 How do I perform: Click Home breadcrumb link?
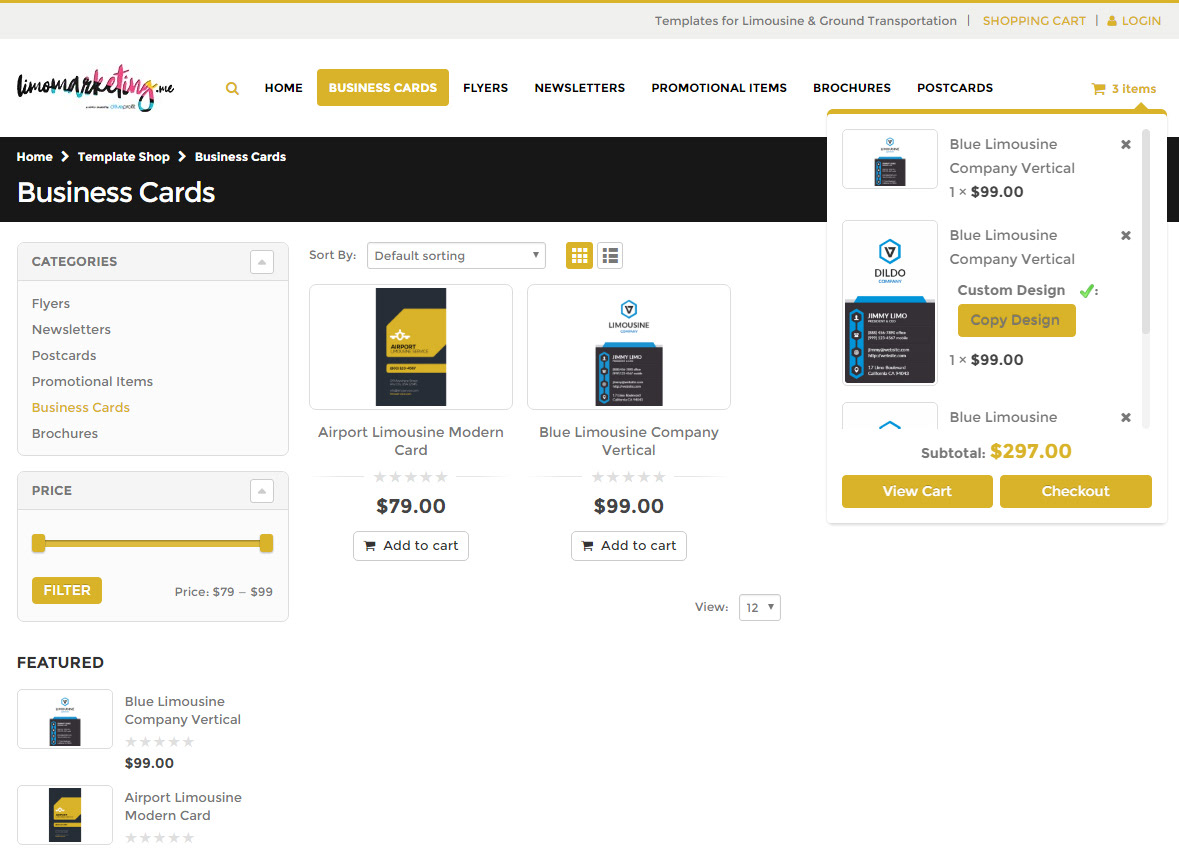pos(35,156)
